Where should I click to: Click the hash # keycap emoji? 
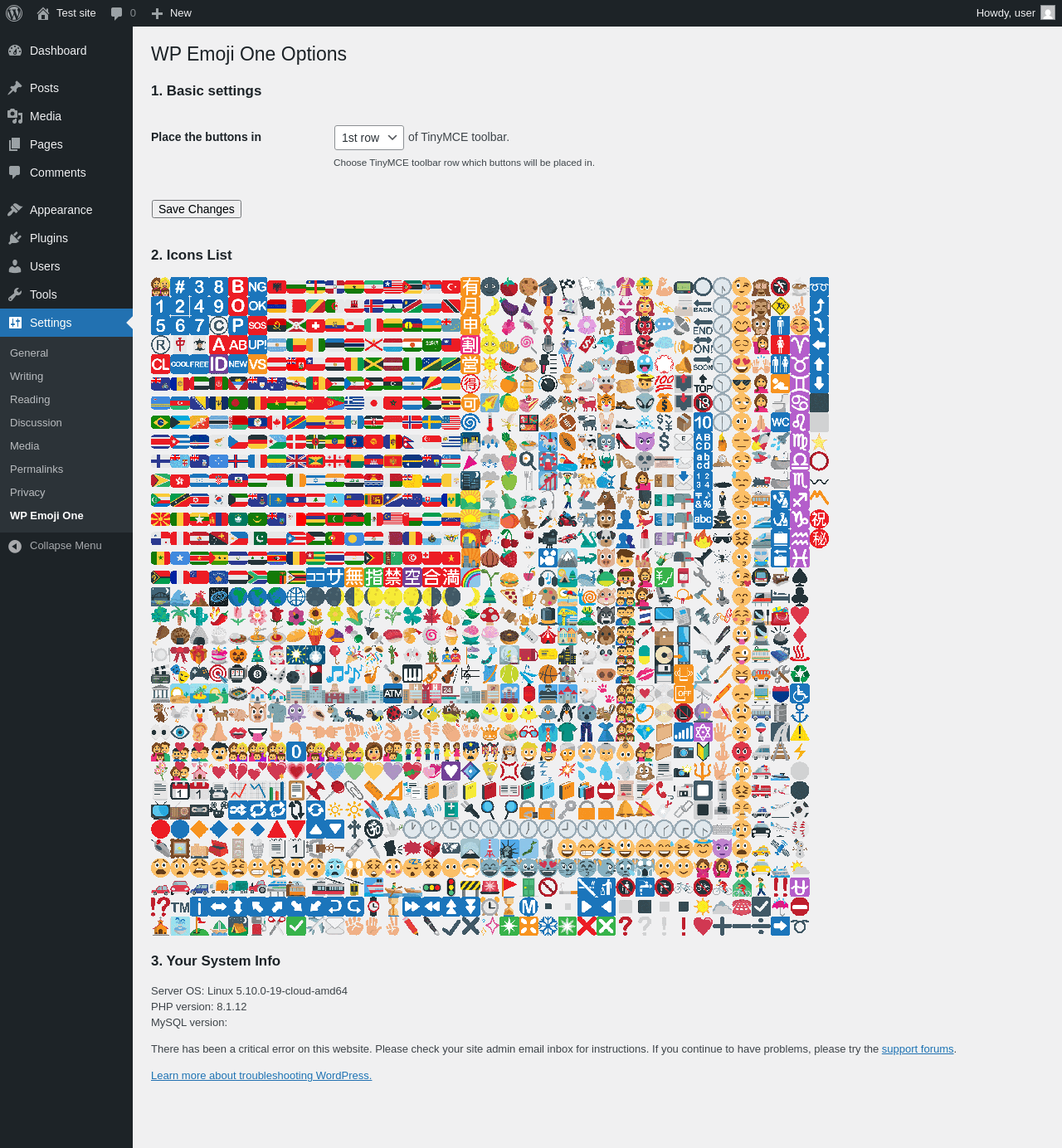[180, 287]
